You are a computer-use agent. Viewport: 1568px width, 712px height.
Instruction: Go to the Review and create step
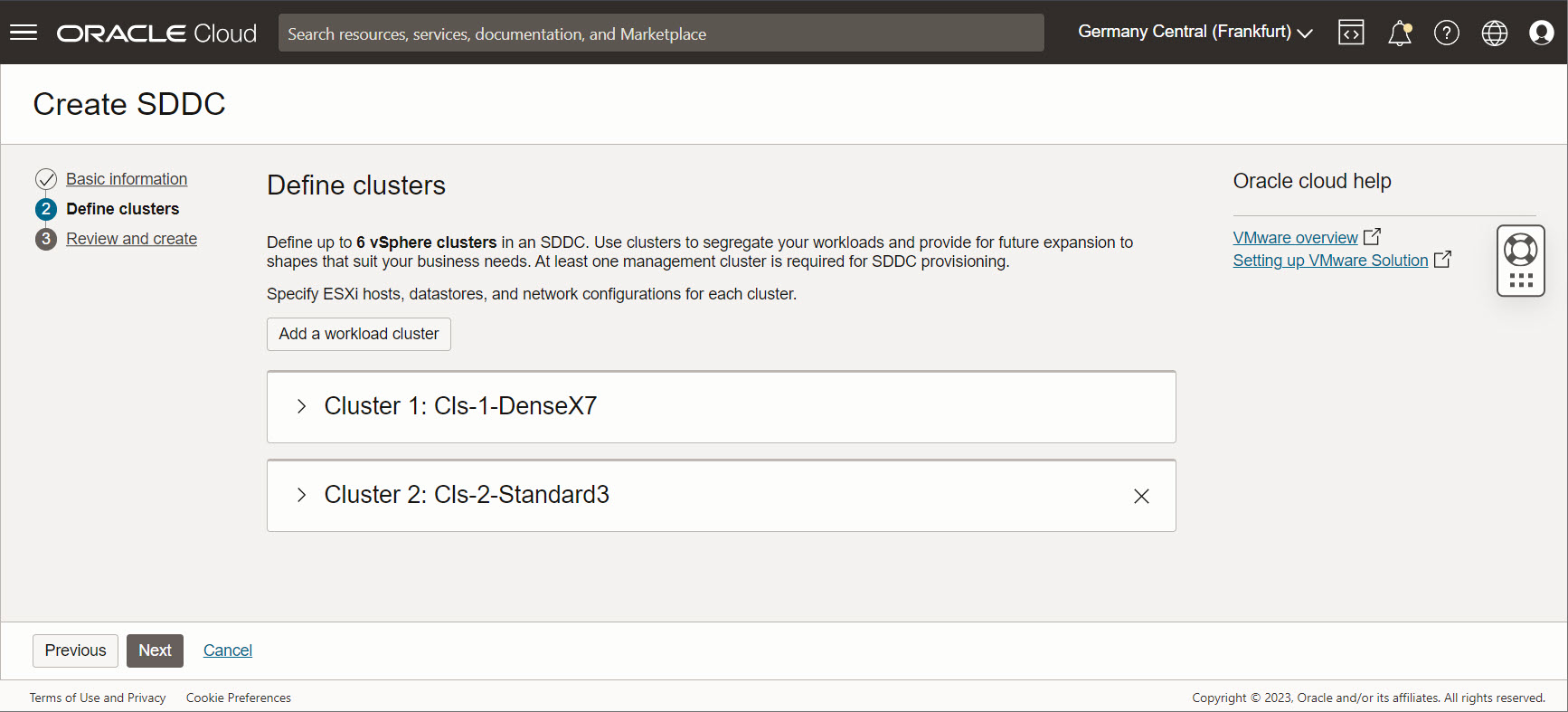point(131,239)
